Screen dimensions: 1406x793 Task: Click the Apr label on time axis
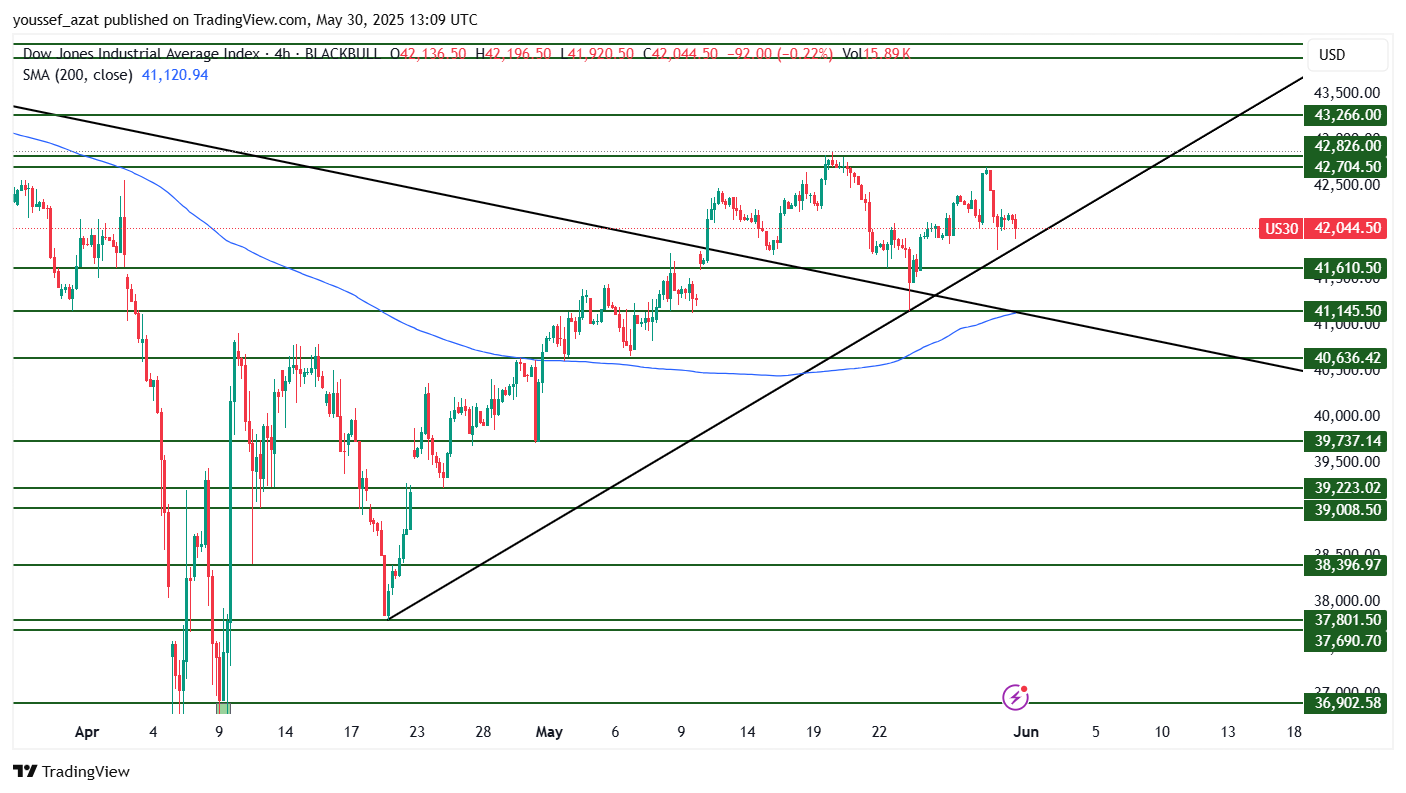87,732
